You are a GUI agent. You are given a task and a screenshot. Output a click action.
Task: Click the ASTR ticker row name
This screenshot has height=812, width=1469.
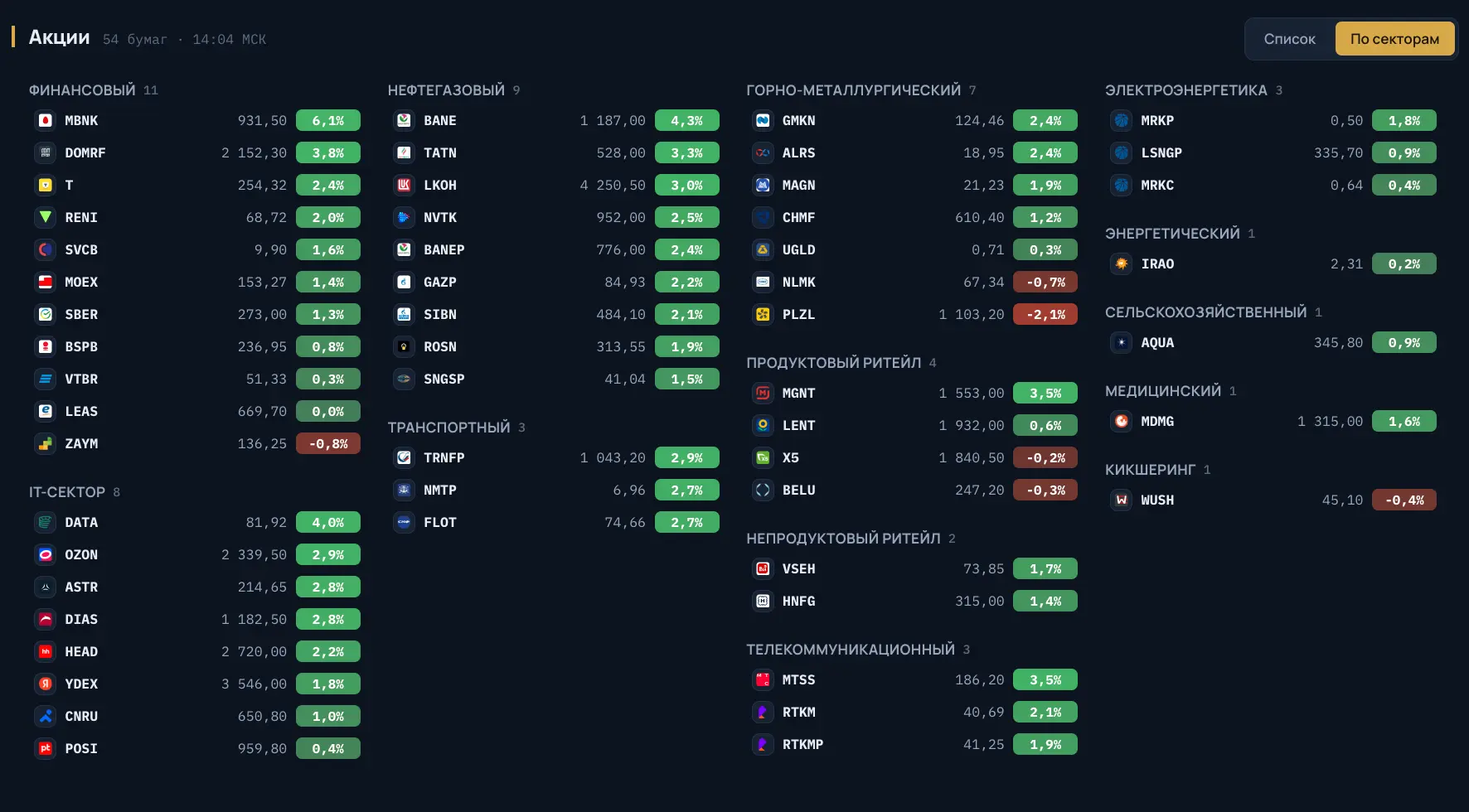(x=81, y=587)
